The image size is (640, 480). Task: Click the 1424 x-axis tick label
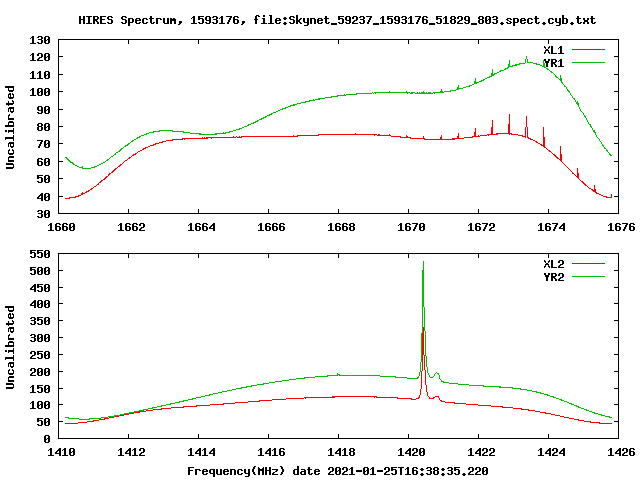[551, 452]
